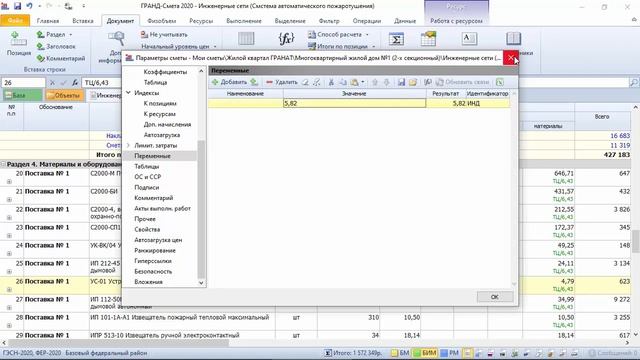Open the Операции ribbon tab
The height and width of the screenshot is (360, 640).
click(x=367, y=21)
